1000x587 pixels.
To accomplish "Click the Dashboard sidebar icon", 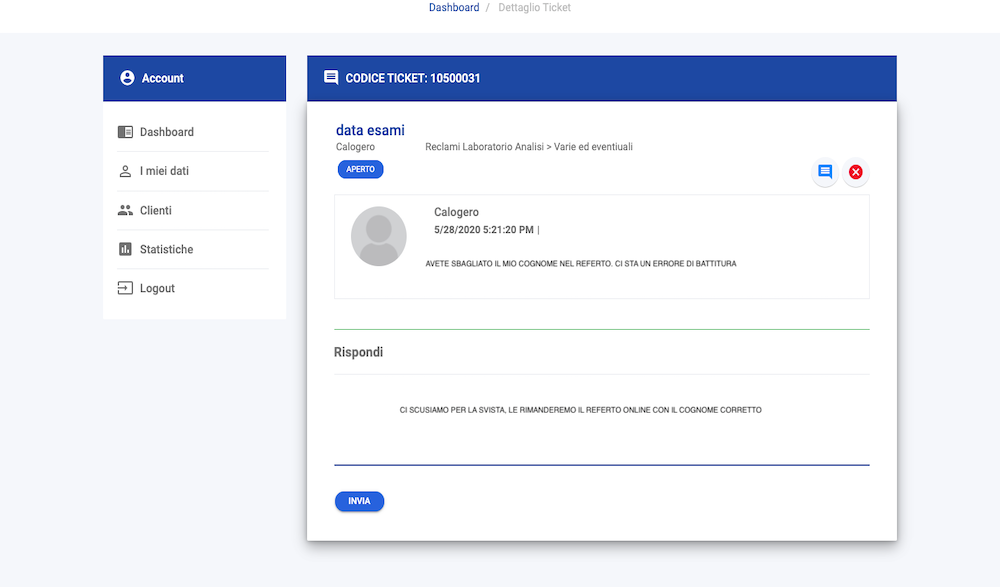I will (x=125, y=132).
